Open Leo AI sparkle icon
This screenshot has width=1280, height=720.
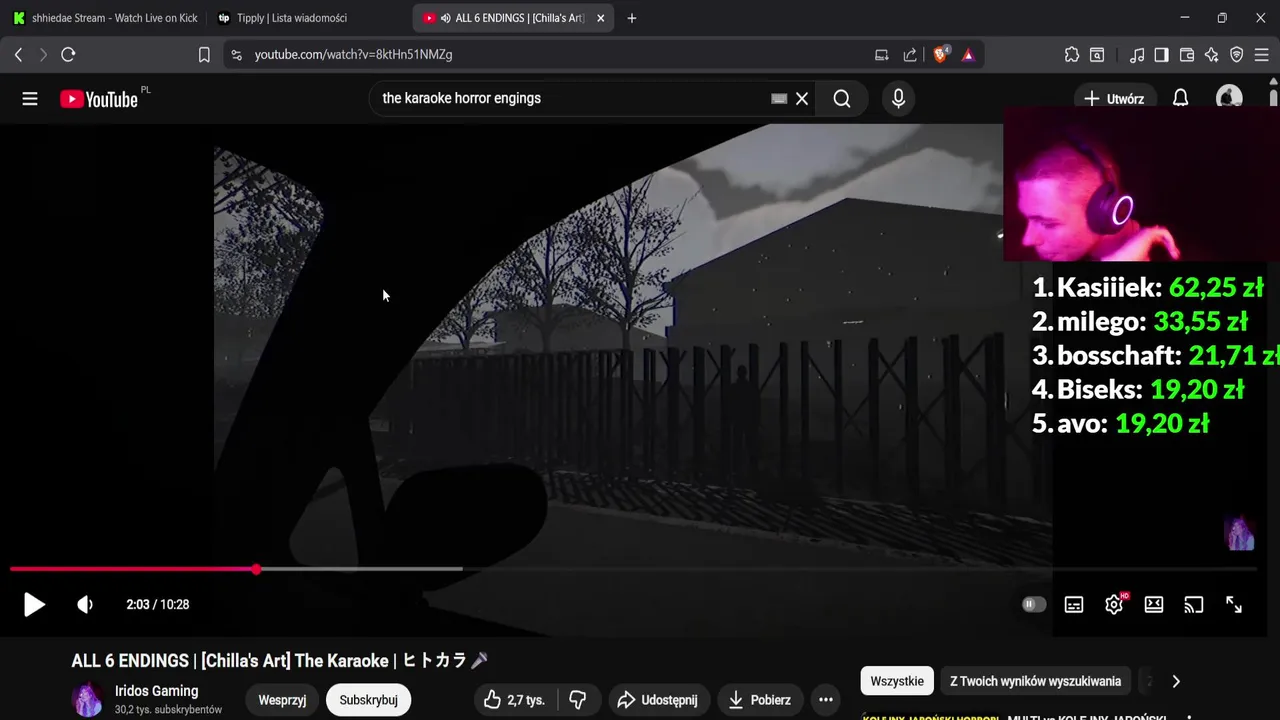tap(1212, 55)
